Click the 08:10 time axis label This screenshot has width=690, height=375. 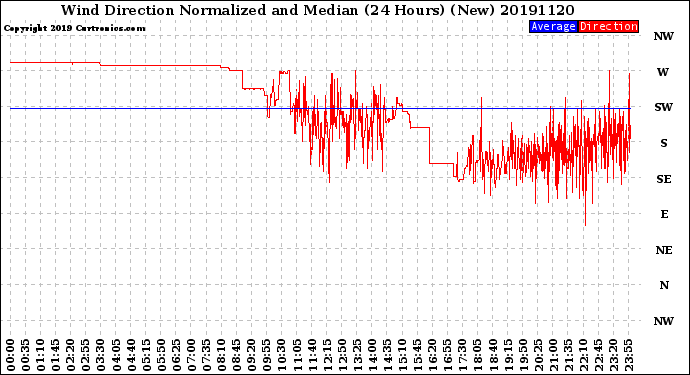pyautogui.click(x=221, y=355)
